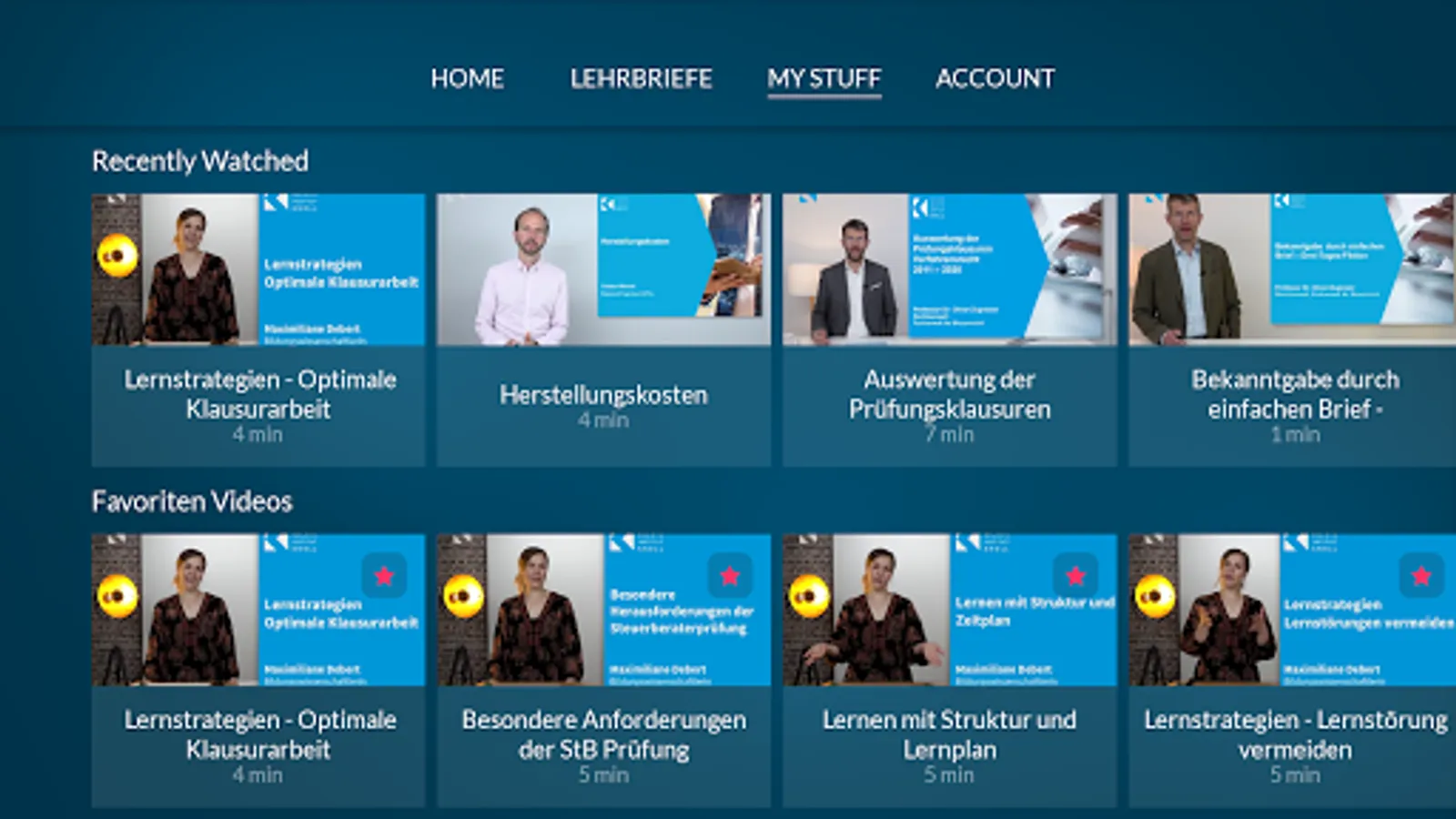Click the Recently Watched section heading
Viewport: 1456px width, 819px height.
coord(200,161)
